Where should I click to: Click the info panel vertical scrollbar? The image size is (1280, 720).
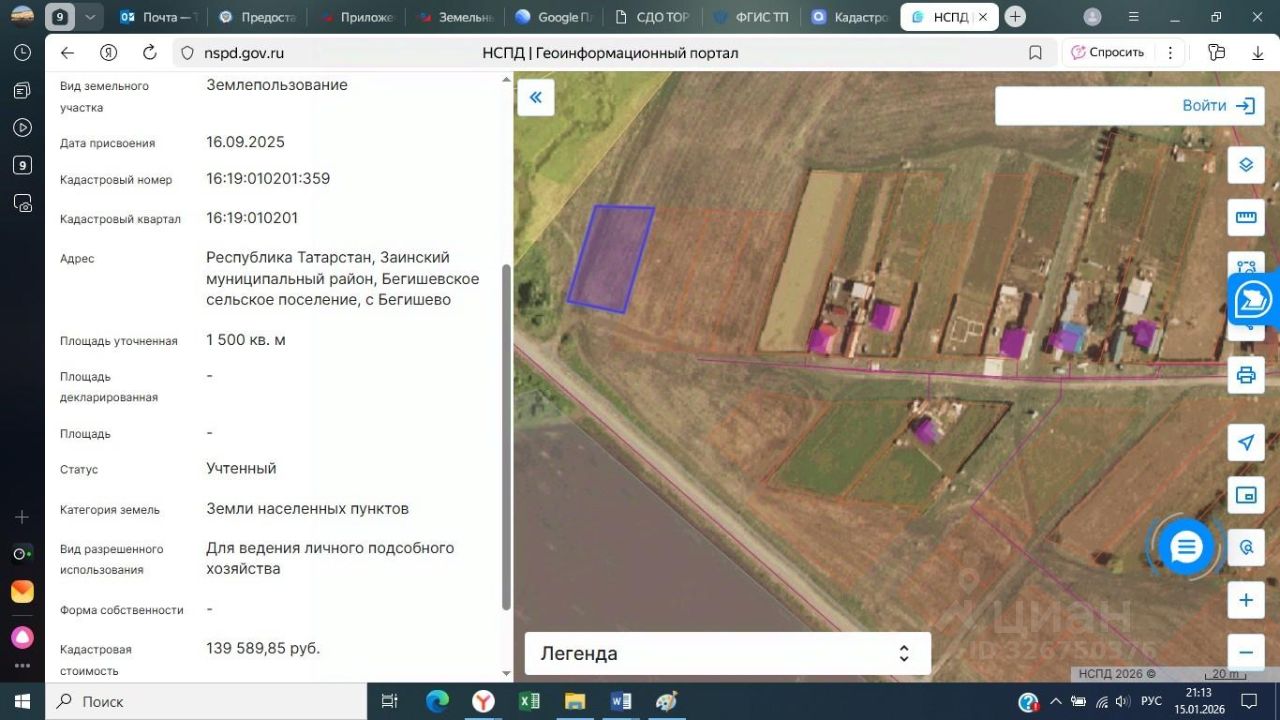pos(506,437)
